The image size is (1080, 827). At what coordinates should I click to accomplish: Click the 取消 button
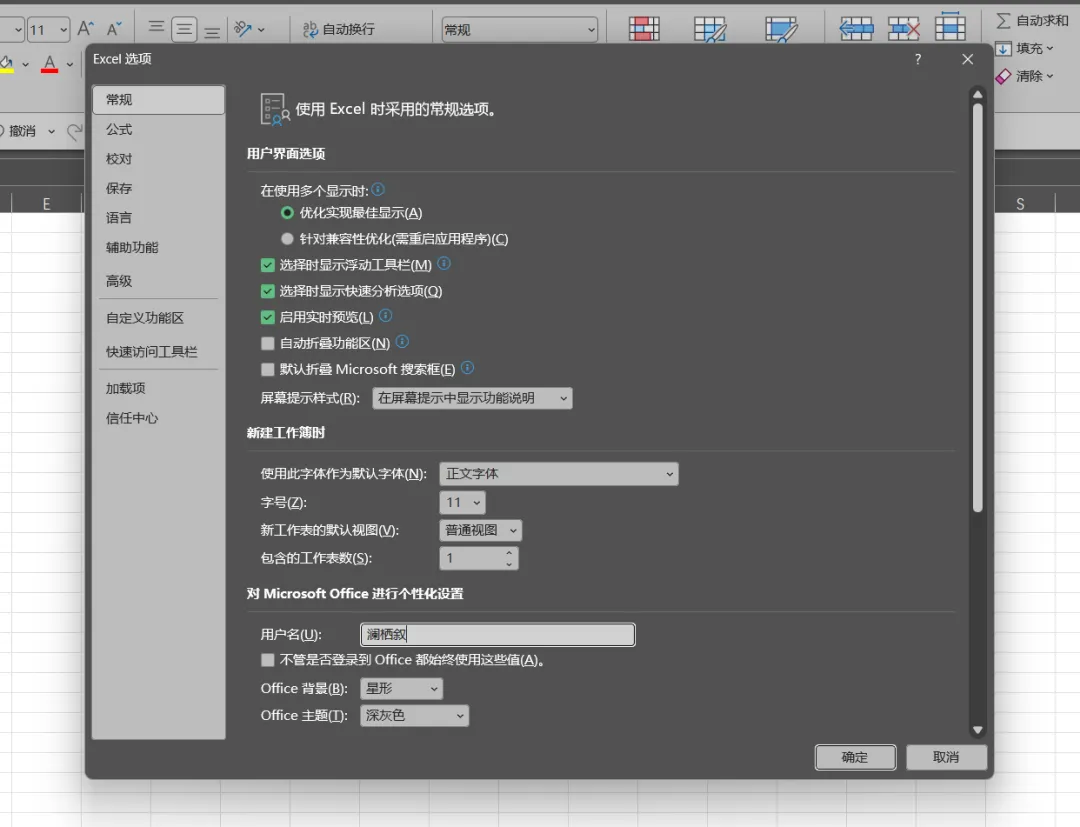(x=946, y=757)
